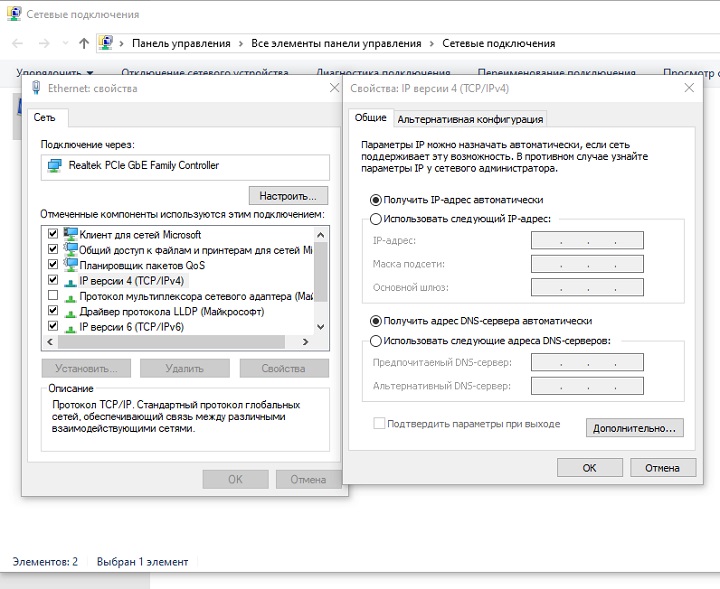Click the 'Дополнительно...' button
720x589 pixels.
(x=635, y=427)
